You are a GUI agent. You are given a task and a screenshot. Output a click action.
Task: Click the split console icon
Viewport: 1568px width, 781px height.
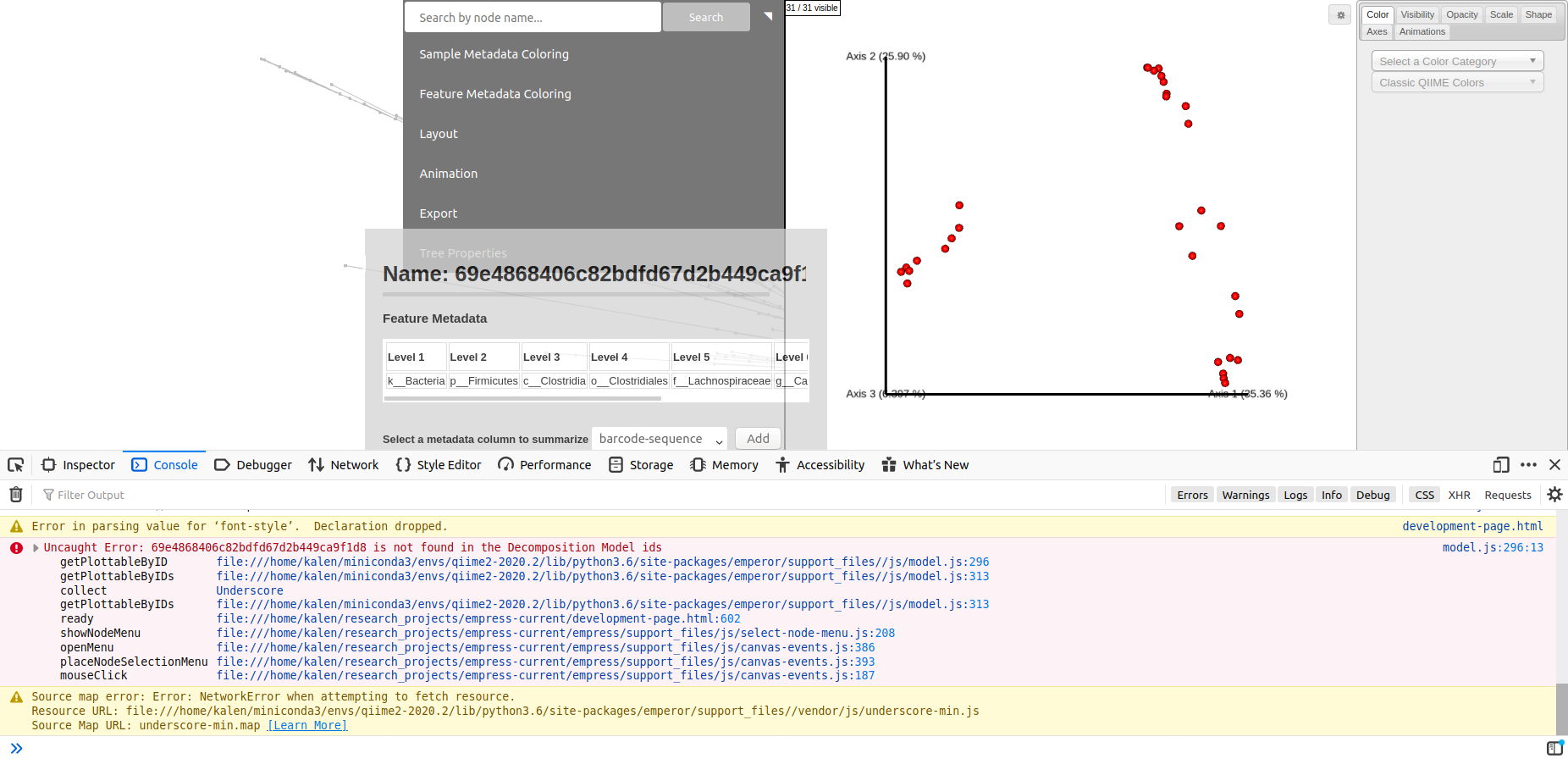(1554, 748)
